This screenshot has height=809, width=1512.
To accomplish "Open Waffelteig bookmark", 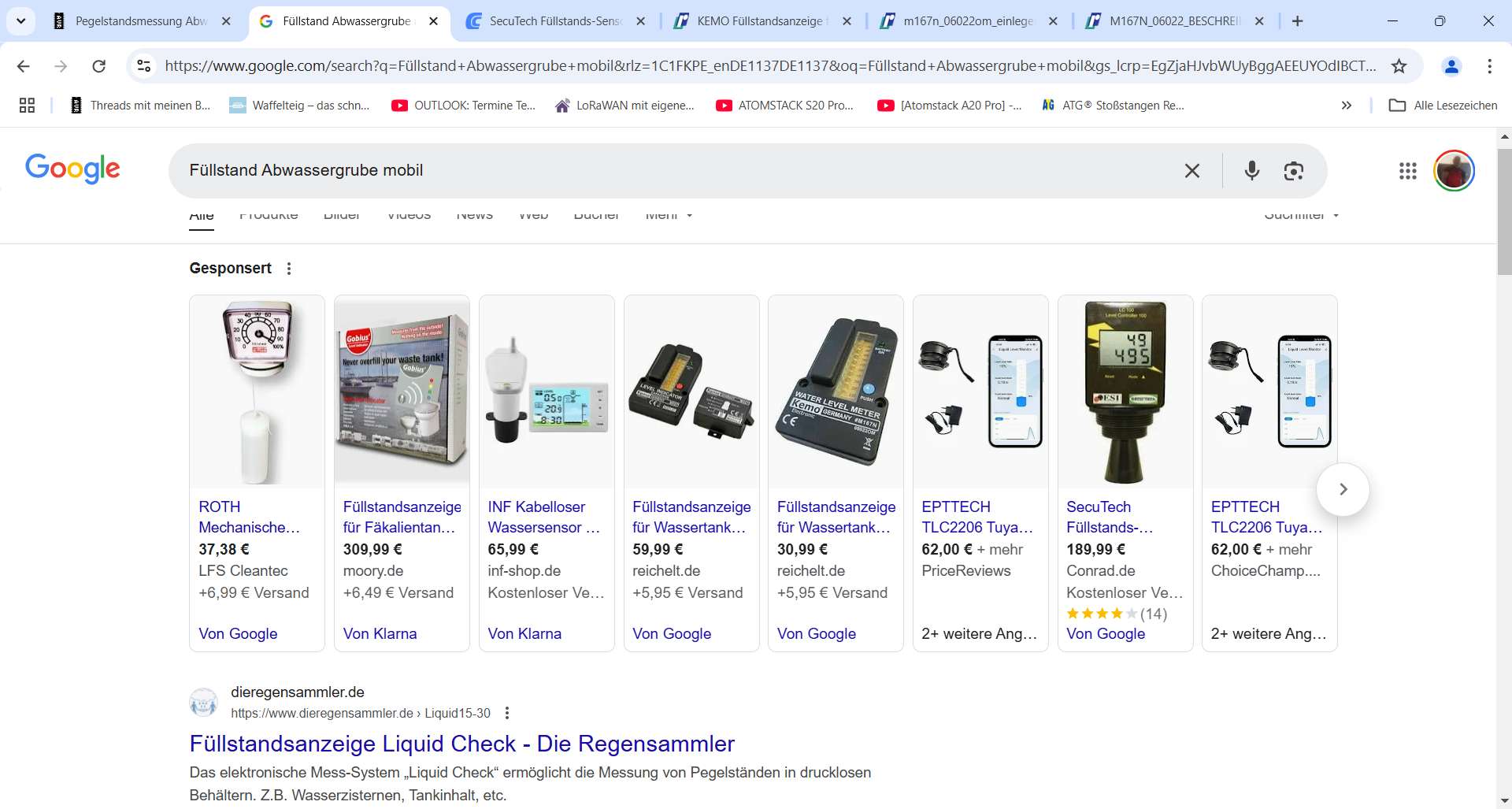I will 299,105.
